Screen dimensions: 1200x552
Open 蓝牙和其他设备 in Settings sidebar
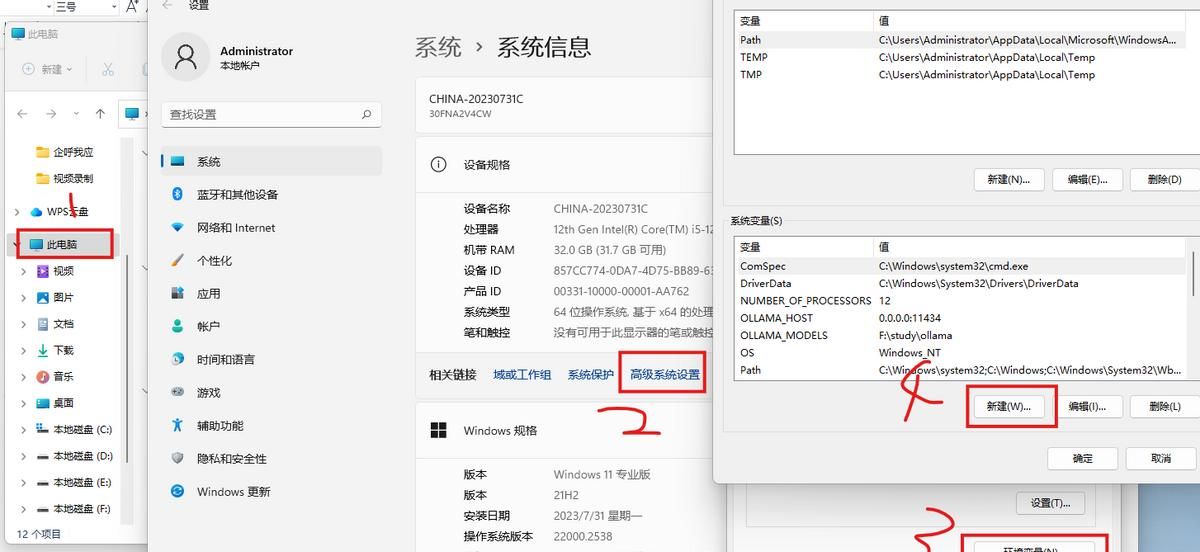pyautogui.click(x=237, y=194)
